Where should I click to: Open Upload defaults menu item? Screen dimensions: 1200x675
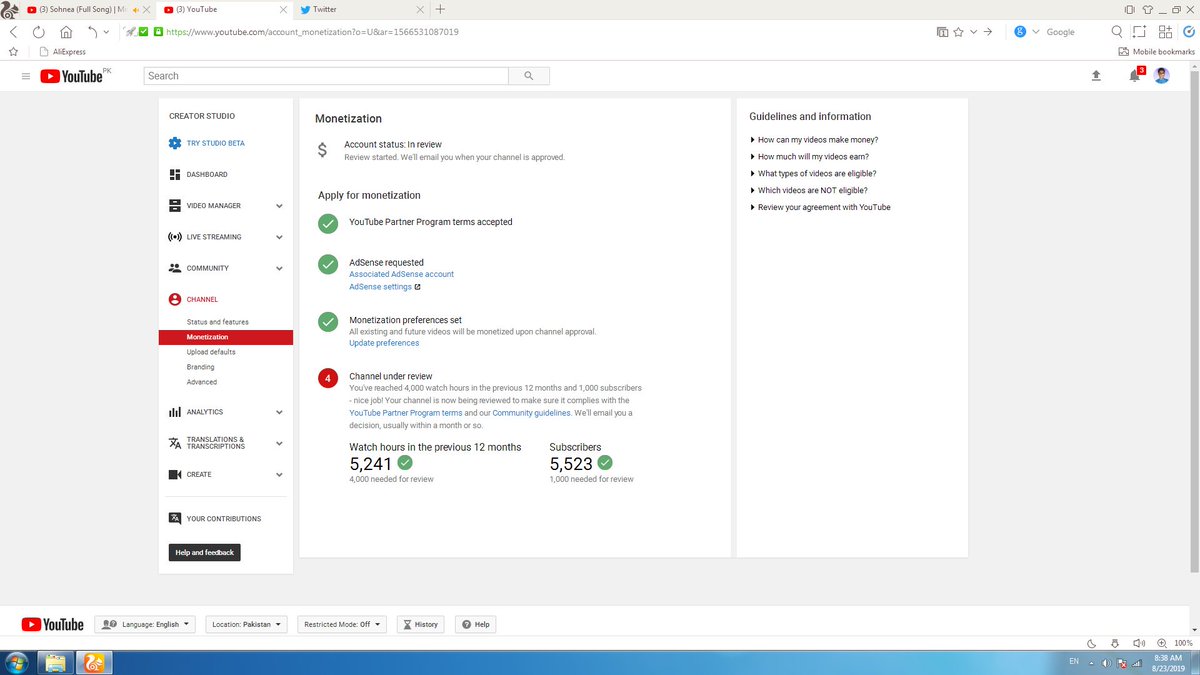(211, 352)
